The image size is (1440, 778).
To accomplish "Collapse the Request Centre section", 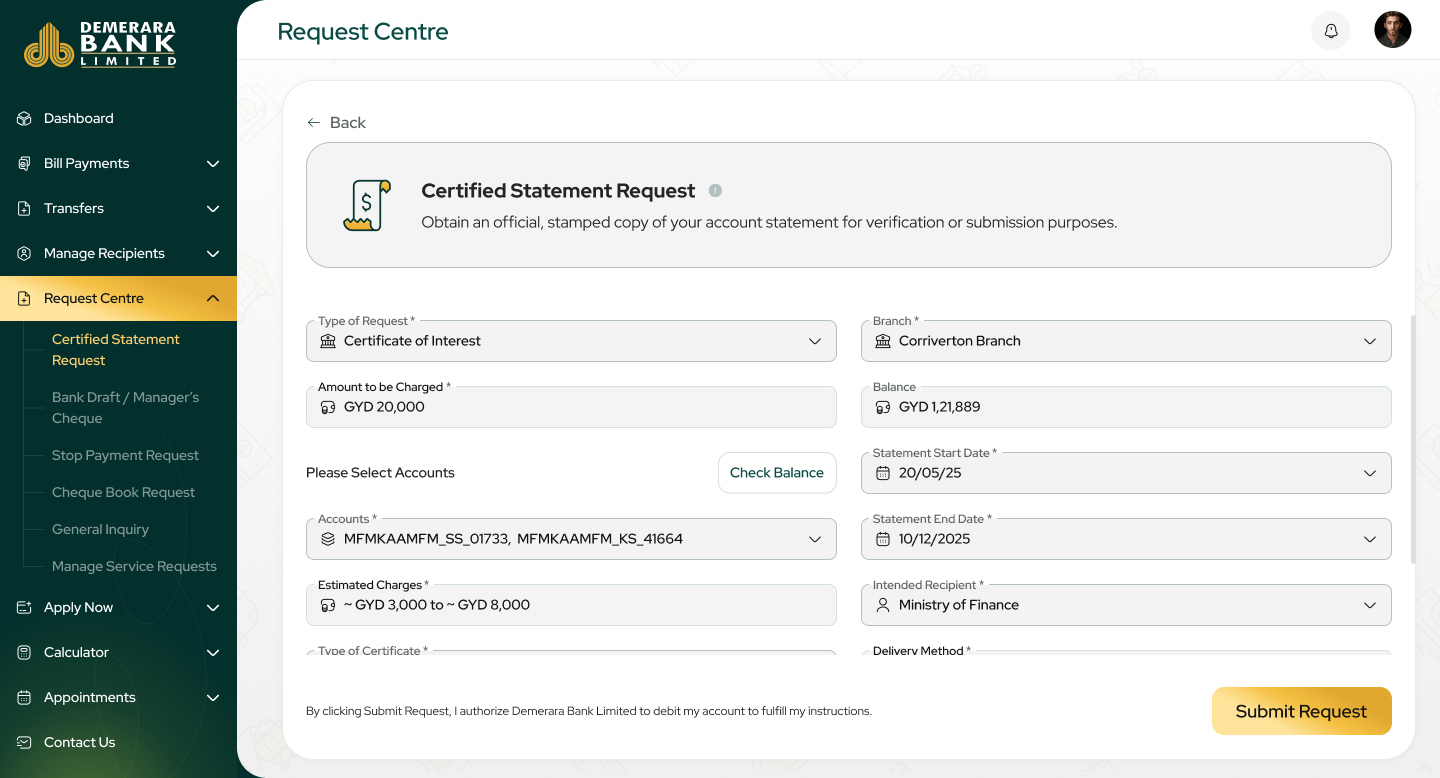I will tap(213, 298).
